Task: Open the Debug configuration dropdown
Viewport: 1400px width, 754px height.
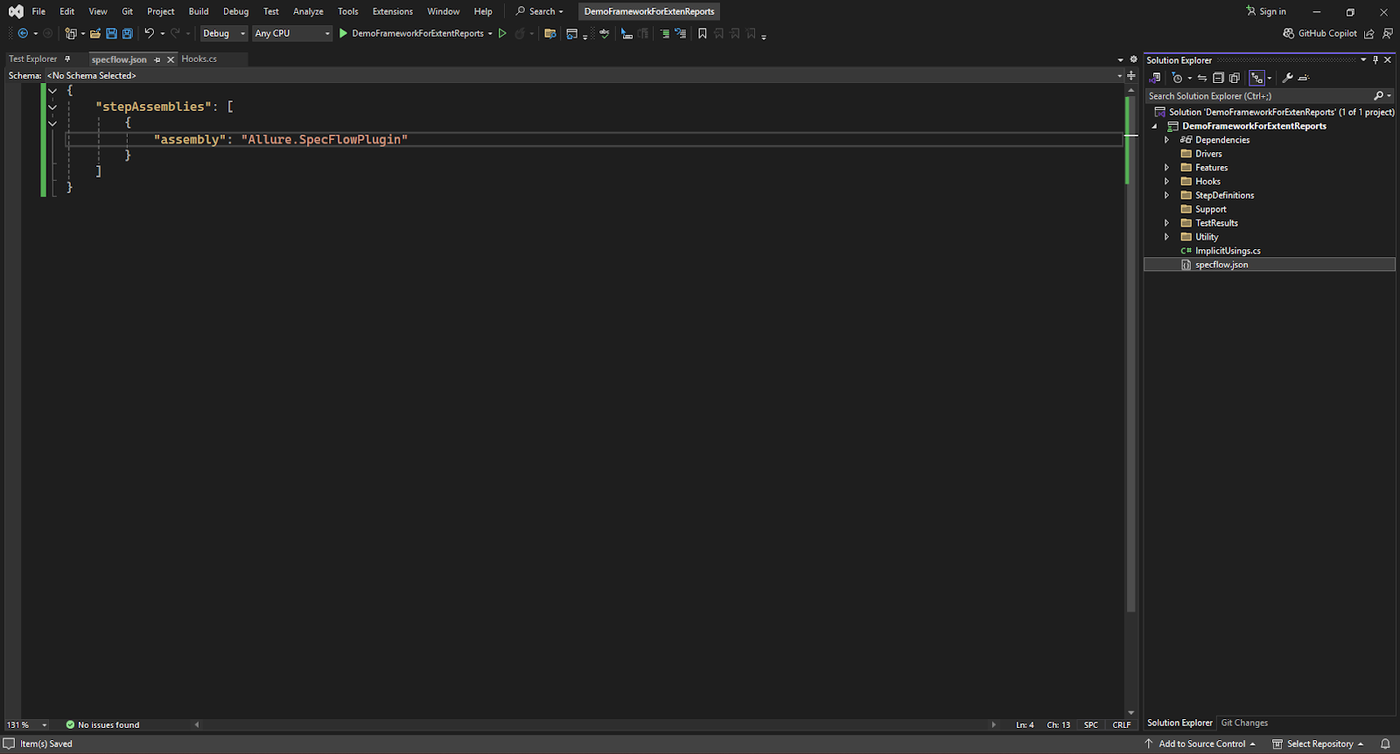Action: (x=224, y=33)
